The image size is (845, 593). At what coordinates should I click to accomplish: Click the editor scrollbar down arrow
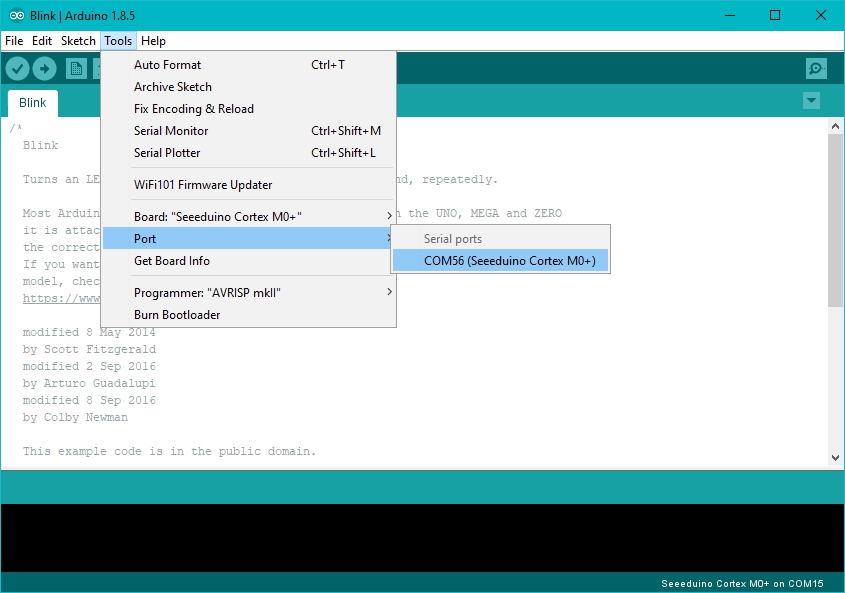point(836,457)
